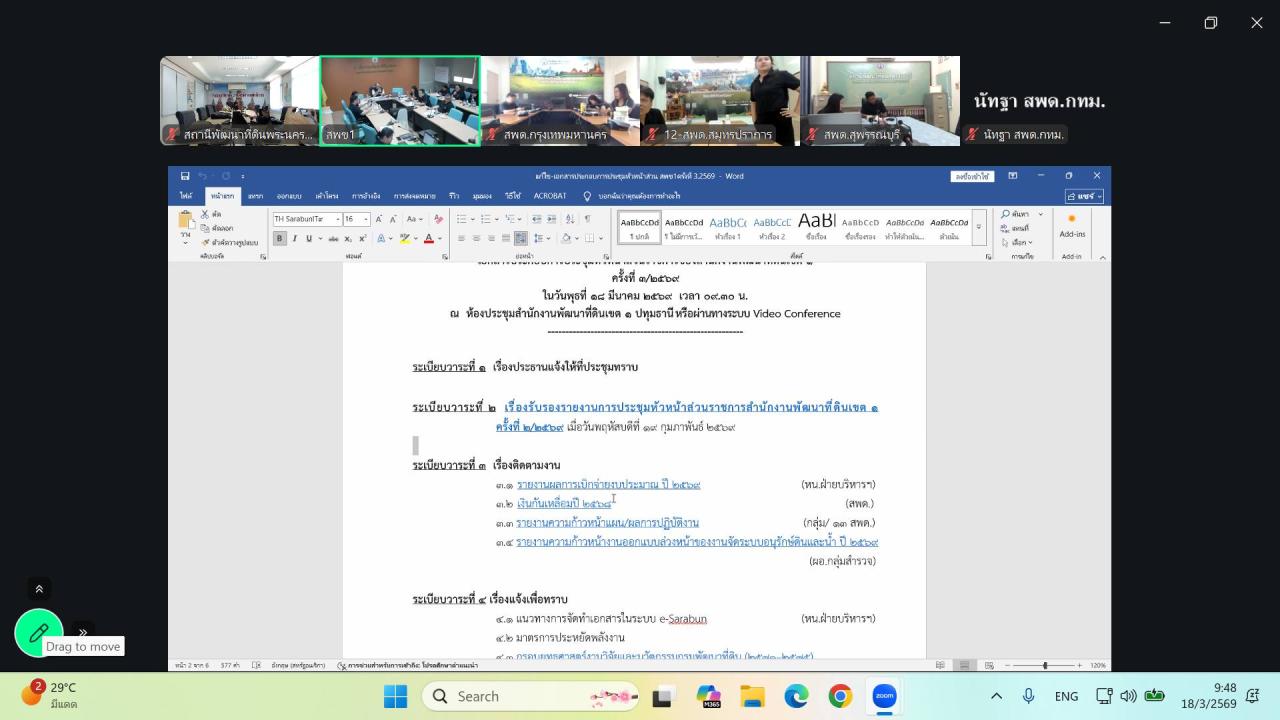Open the font size 16 dropdown
The width and height of the screenshot is (1280, 720).
(x=364, y=219)
